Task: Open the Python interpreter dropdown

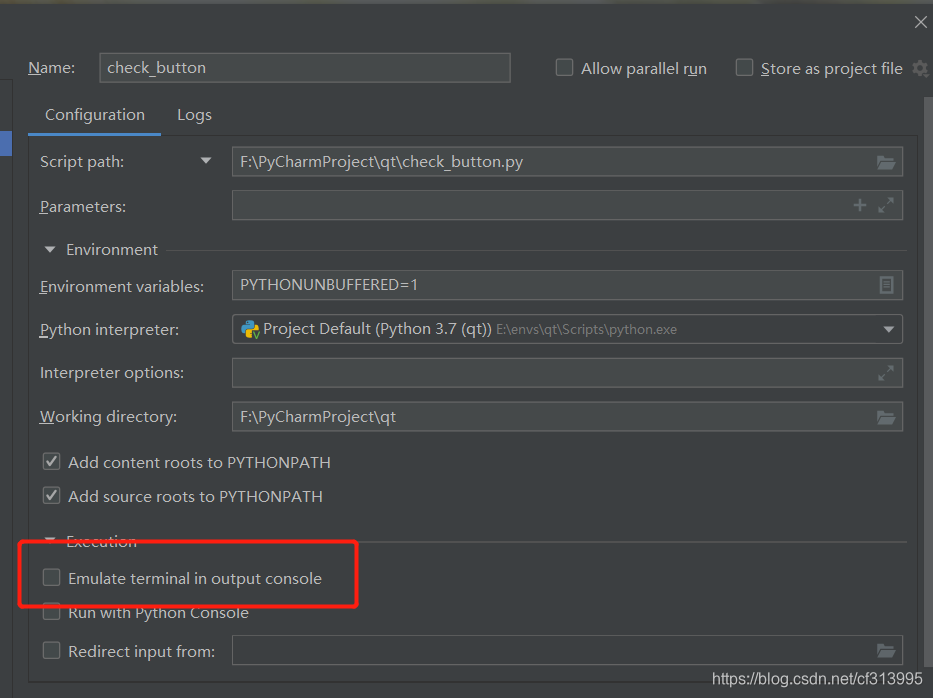Action: click(x=888, y=329)
